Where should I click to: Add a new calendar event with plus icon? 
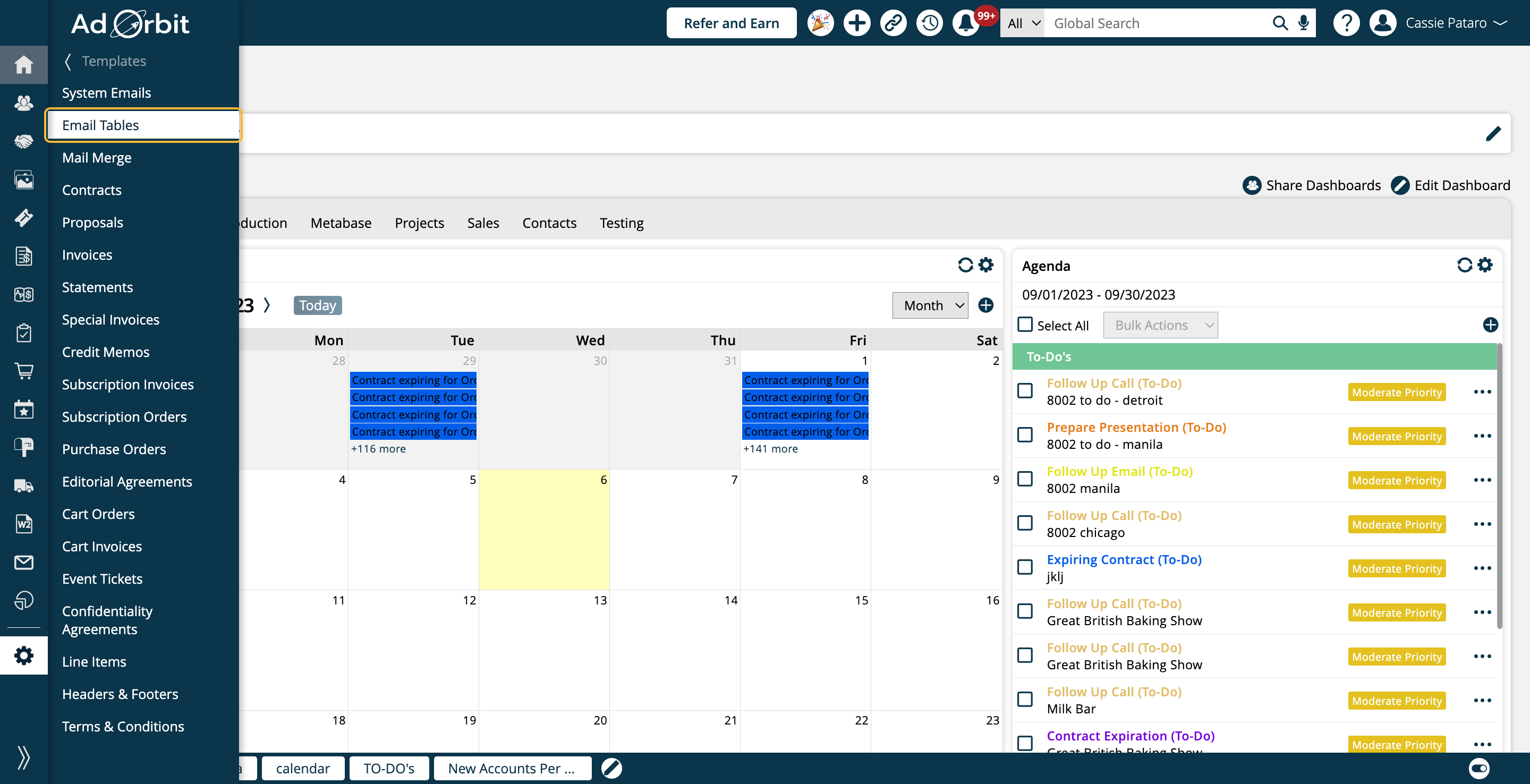pos(986,305)
